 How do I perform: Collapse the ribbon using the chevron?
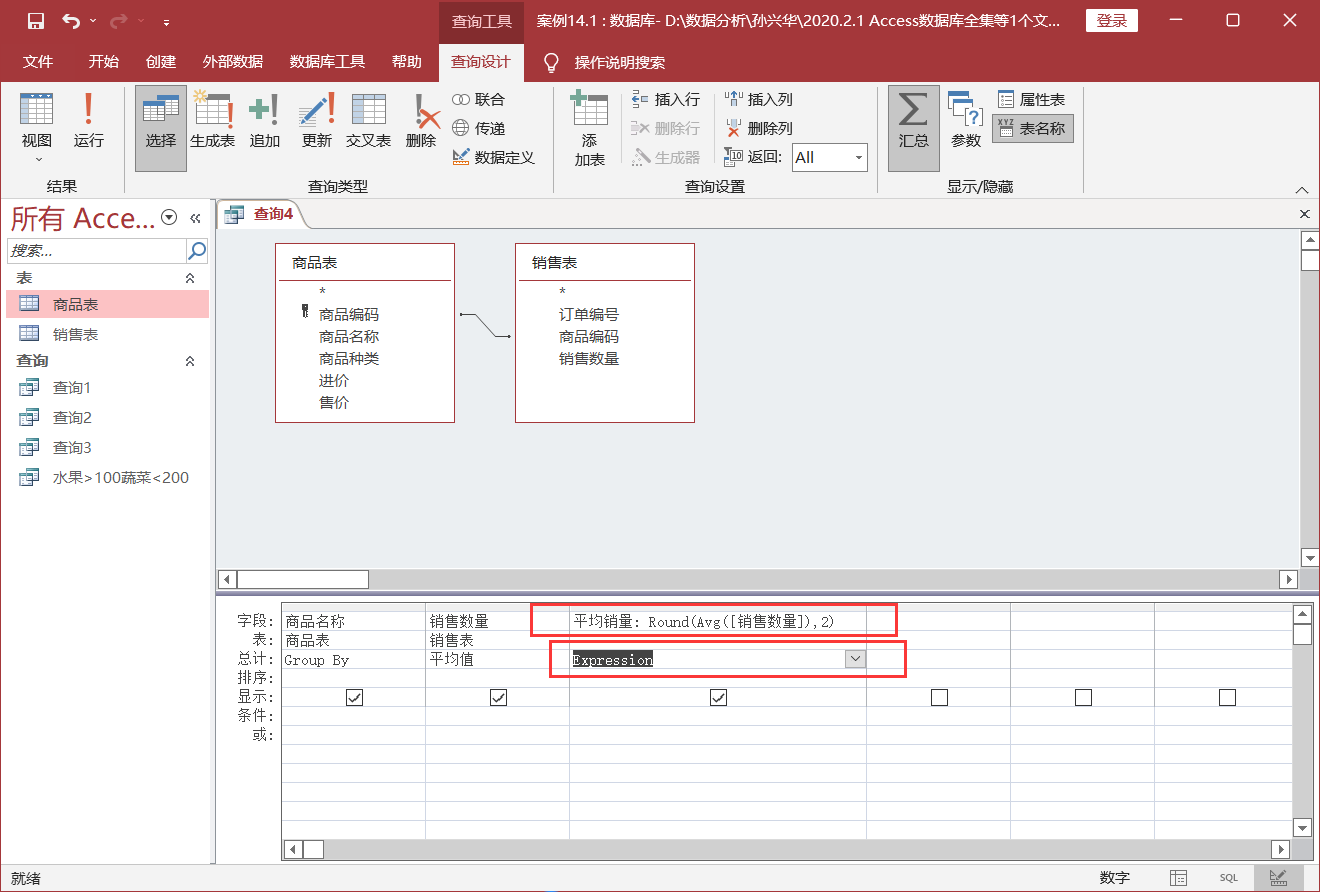1301,189
